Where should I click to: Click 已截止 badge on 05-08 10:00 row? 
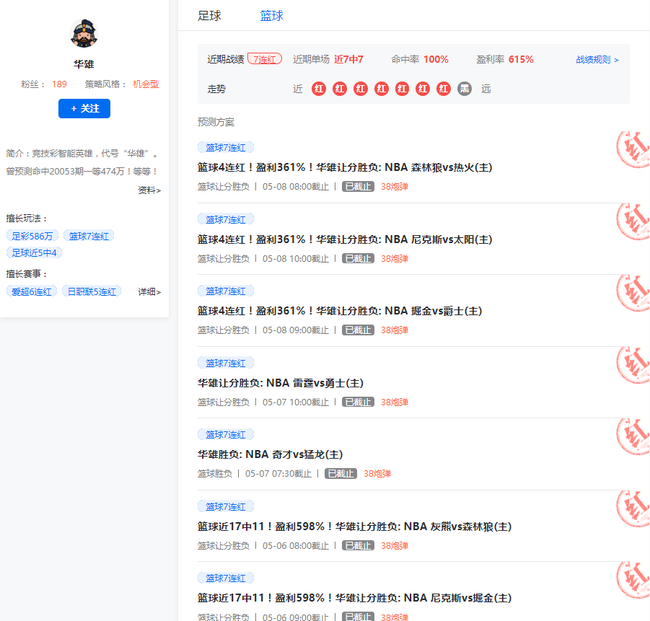point(358,259)
